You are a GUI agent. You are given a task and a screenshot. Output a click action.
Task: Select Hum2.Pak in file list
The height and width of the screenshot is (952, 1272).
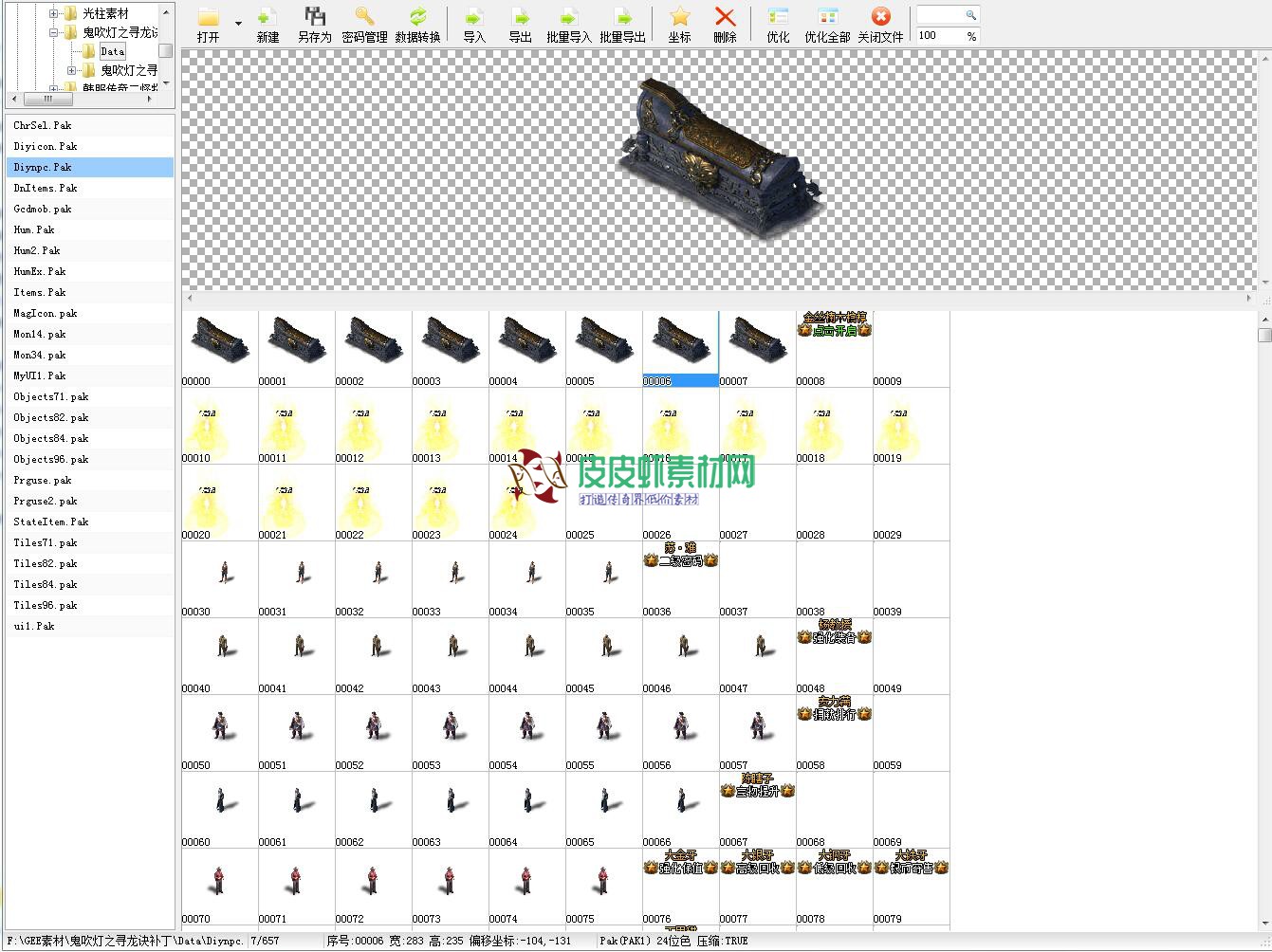coord(90,250)
